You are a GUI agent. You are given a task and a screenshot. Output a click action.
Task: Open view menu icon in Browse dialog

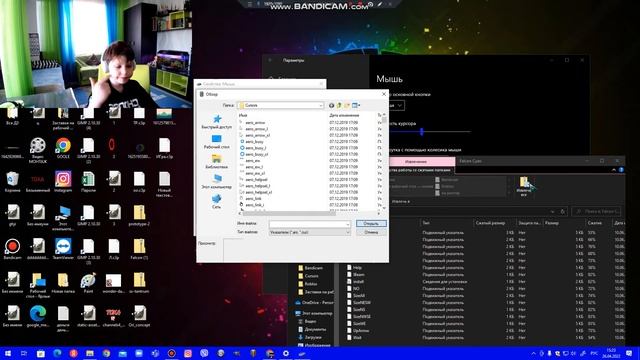pyautogui.click(x=356, y=105)
